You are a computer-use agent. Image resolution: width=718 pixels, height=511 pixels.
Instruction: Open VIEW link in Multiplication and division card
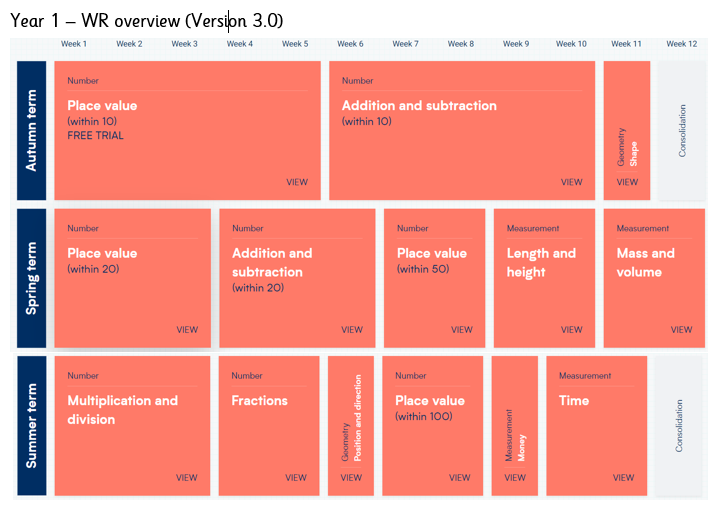pos(187,478)
